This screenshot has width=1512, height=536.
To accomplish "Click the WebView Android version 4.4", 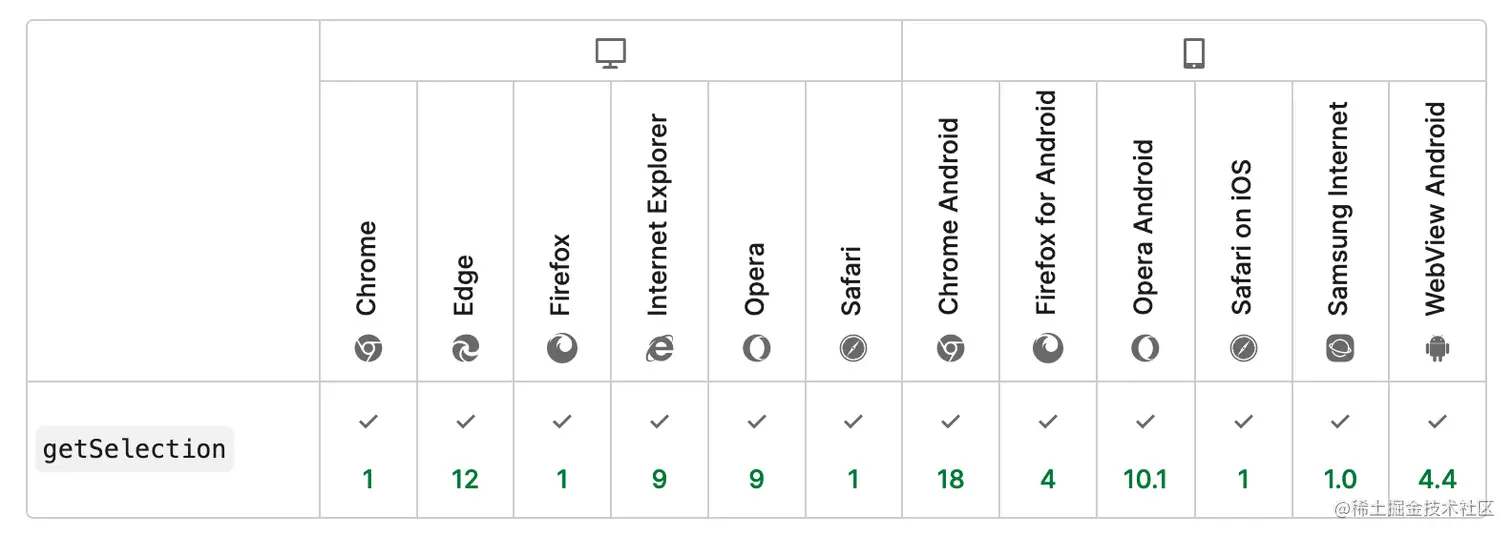I will point(1437,480).
